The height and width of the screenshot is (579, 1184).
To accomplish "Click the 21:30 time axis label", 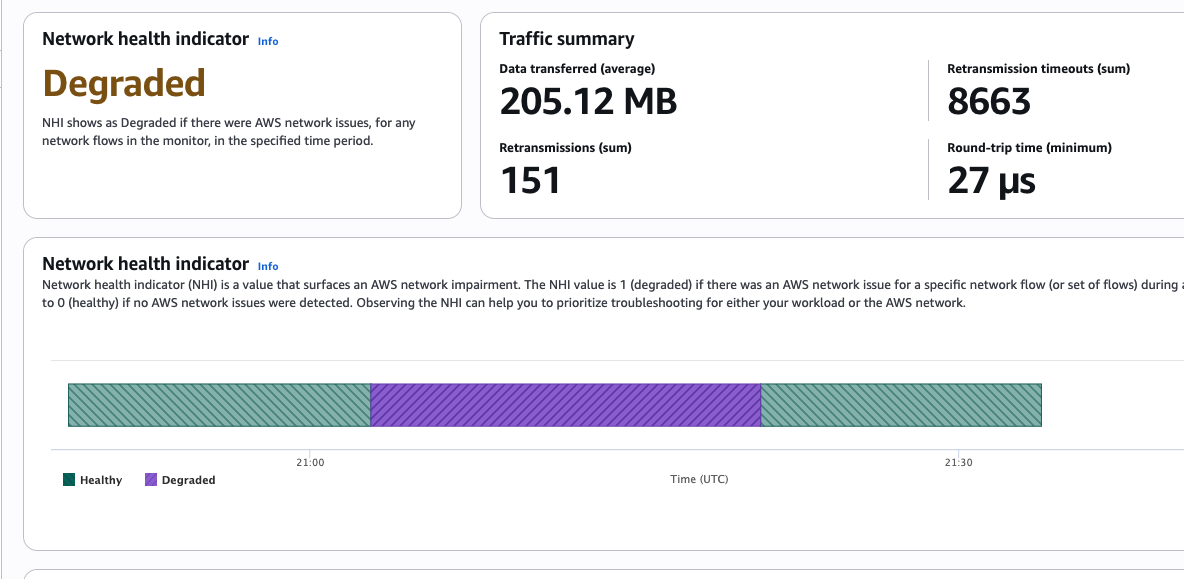I will pyautogui.click(x=958, y=463).
